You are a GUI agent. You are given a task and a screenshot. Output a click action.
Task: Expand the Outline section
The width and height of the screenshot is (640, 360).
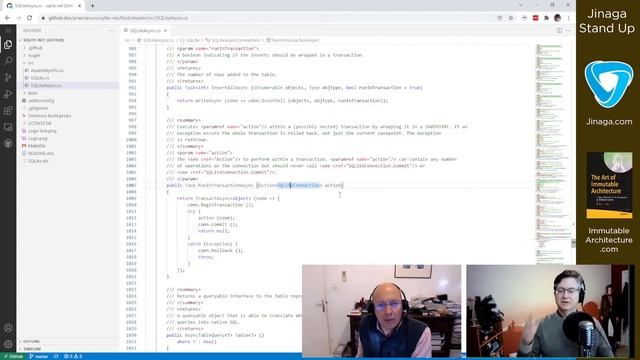31,341
